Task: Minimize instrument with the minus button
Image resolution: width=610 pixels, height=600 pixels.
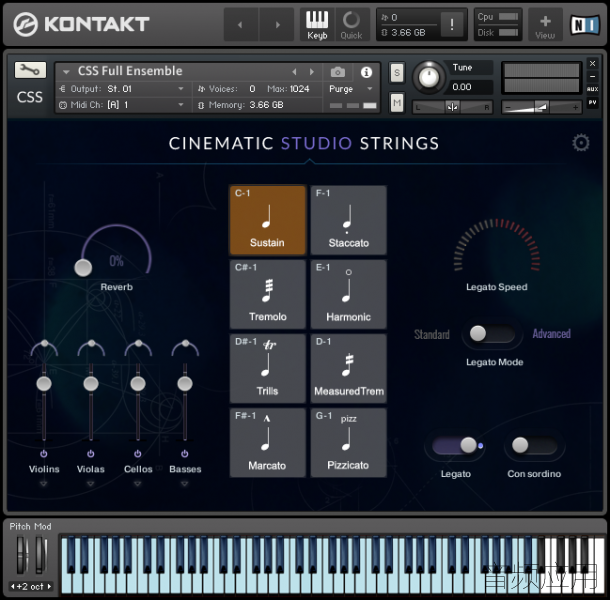Action: click(x=592, y=76)
